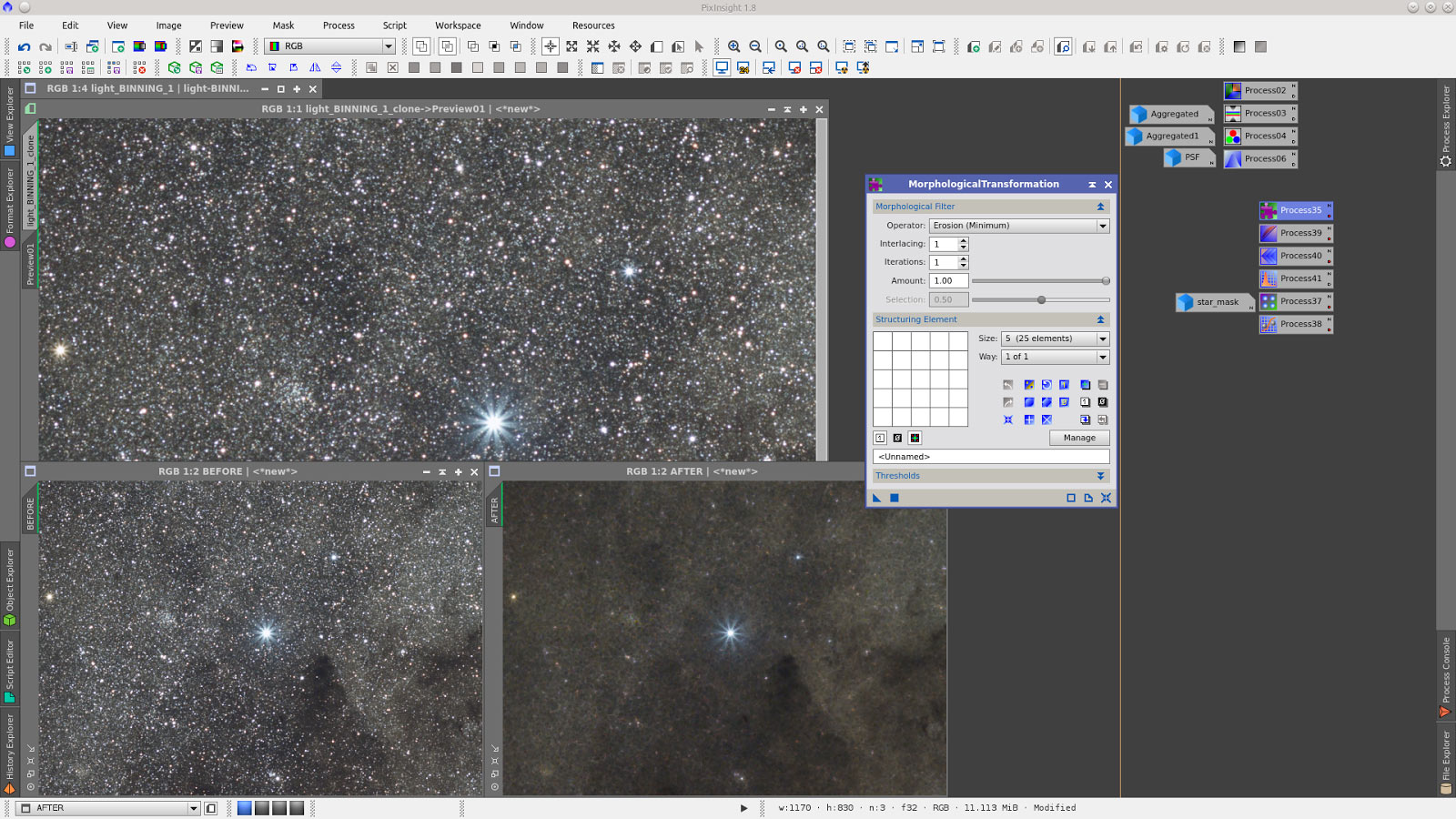The width and height of the screenshot is (1456, 819).
Task: Open the Way dropdown showing 1 of 1
Action: 1056,357
